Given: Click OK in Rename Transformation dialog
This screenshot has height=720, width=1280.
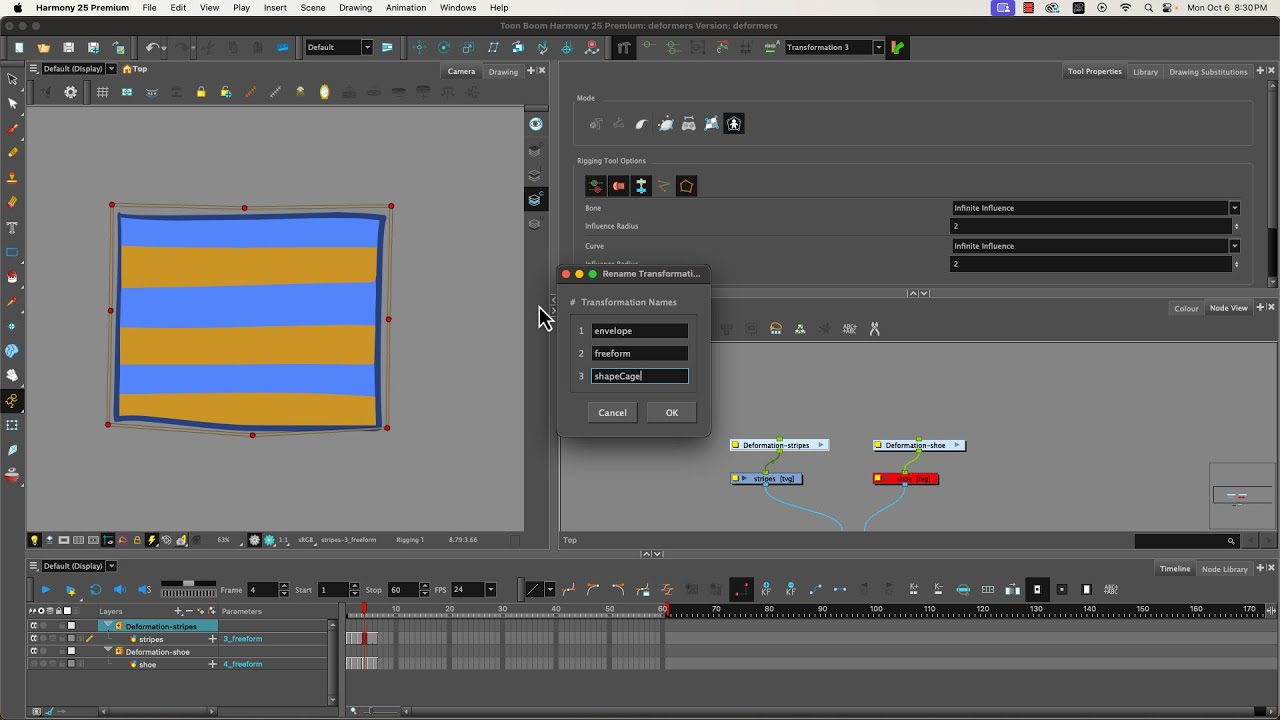Looking at the screenshot, I should click(x=672, y=412).
